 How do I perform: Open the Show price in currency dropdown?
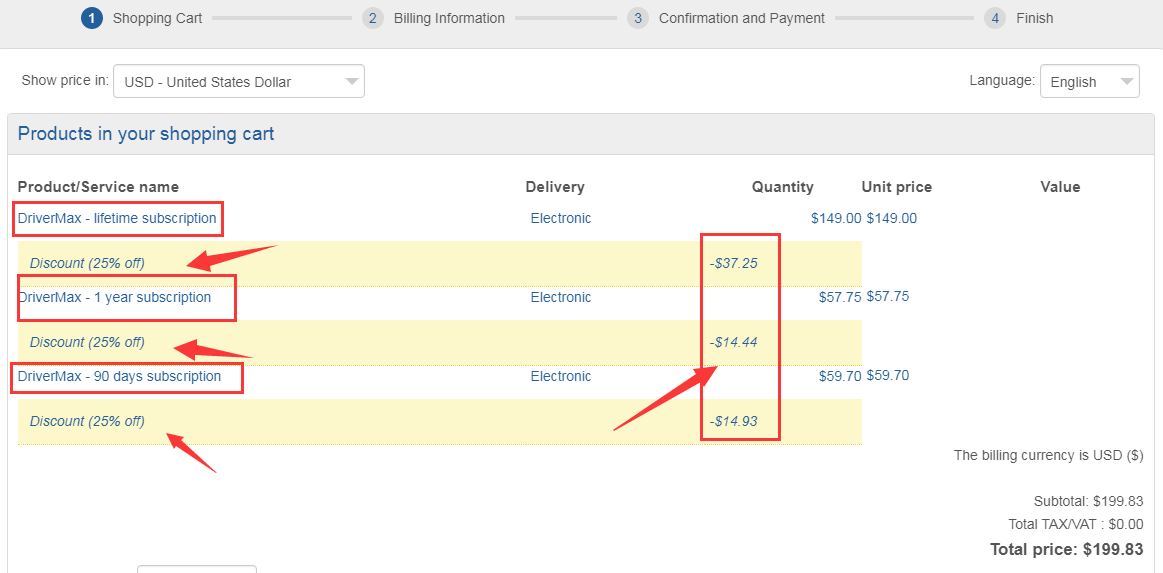point(239,82)
